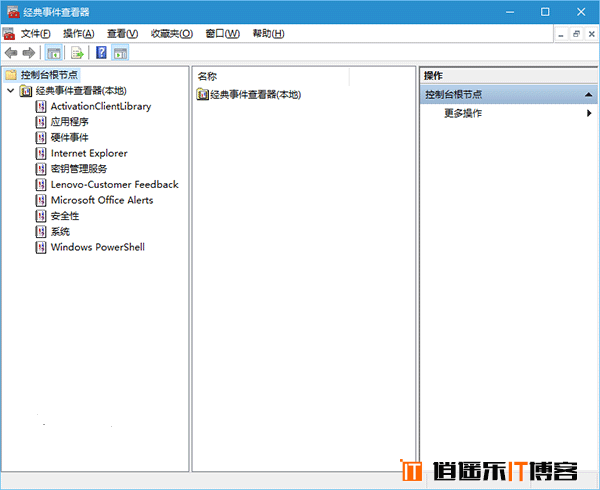Open the 文件(F) menu
This screenshot has height=490, width=600.
pos(35,34)
